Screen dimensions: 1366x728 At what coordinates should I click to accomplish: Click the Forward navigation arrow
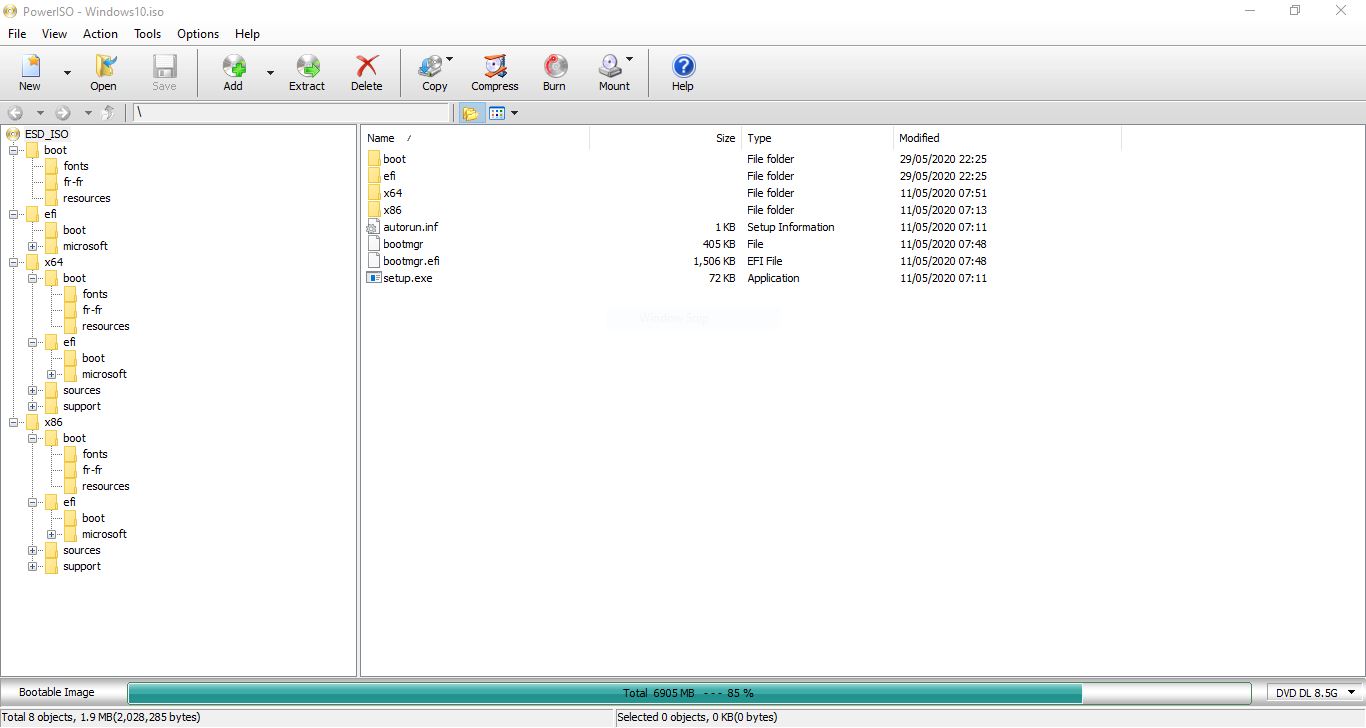tap(63, 113)
